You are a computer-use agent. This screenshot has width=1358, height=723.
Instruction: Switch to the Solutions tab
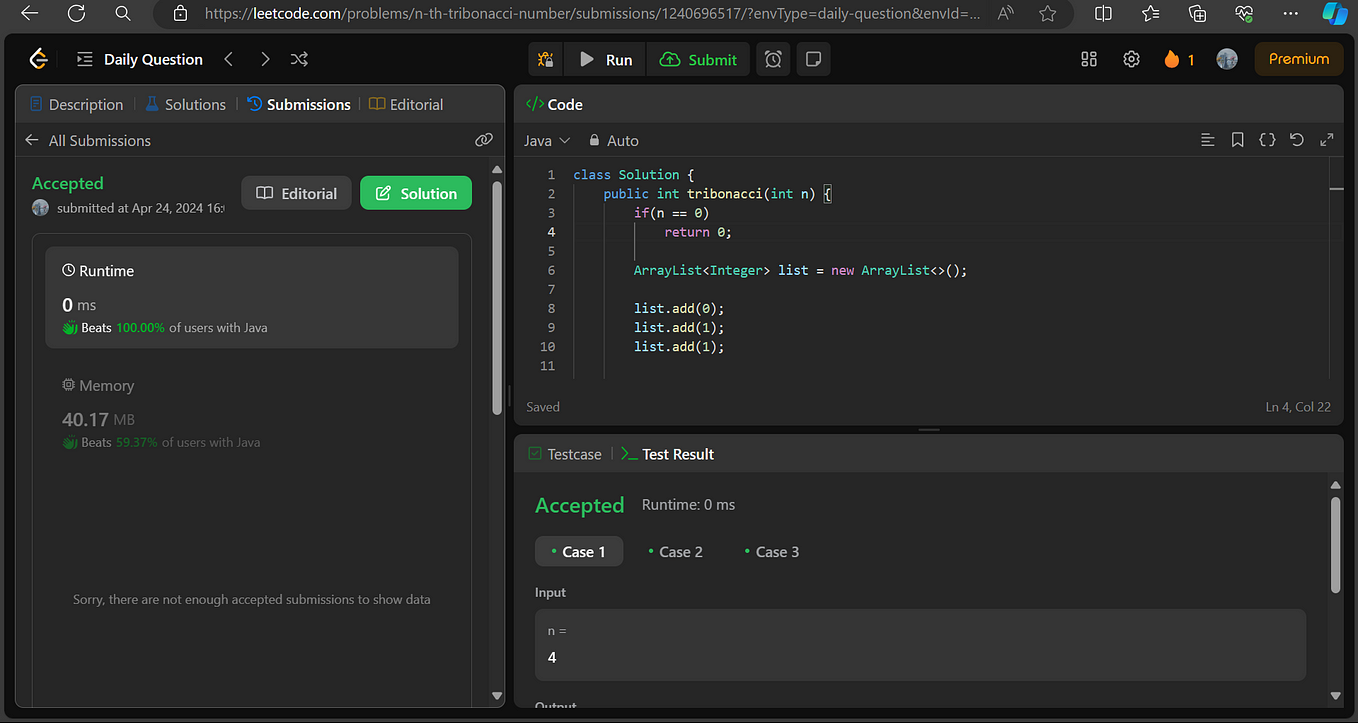click(x=185, y=104)
